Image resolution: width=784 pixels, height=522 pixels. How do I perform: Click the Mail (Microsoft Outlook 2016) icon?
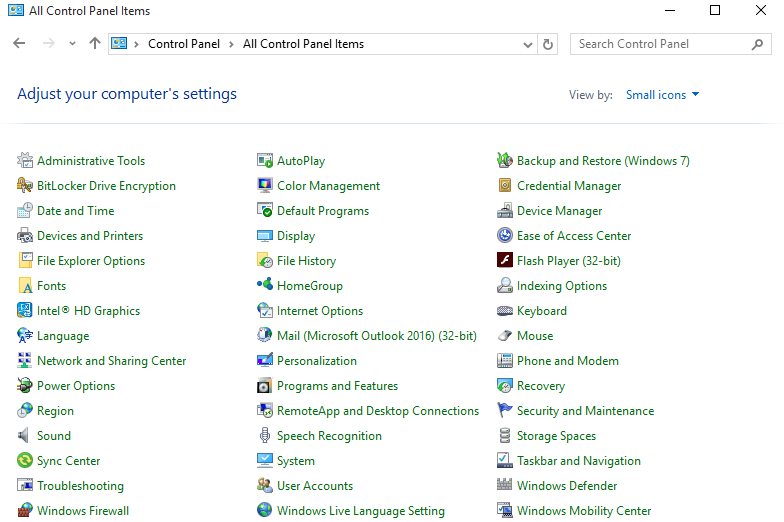[264, 334]
